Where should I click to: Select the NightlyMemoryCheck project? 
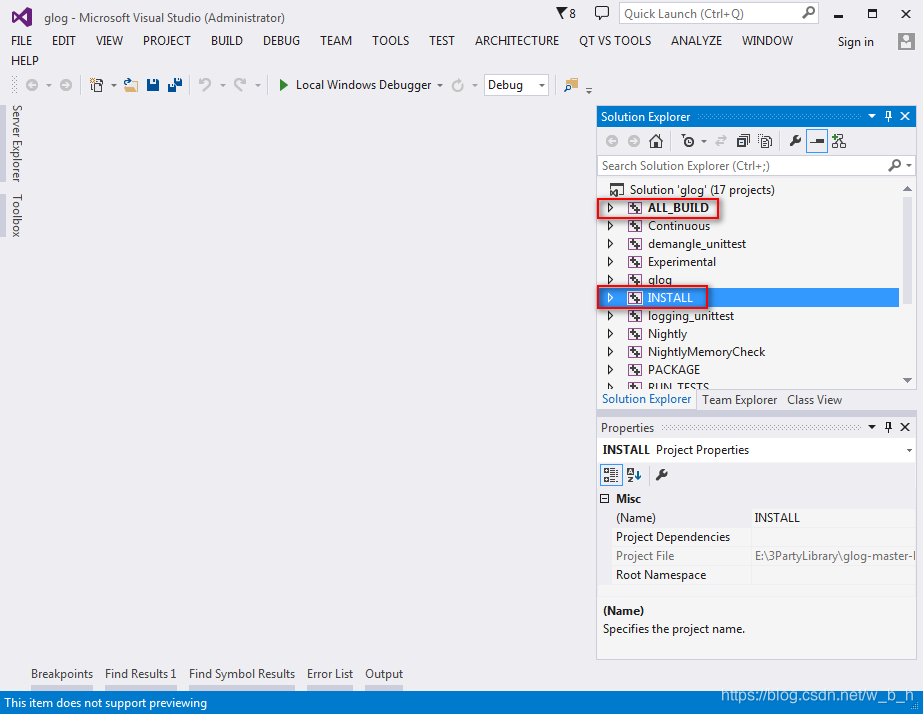click(x=706, y=352)
